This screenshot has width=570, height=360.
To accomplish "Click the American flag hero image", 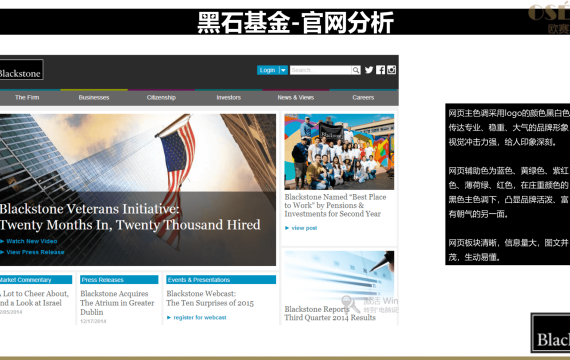I will coord(138,189).
